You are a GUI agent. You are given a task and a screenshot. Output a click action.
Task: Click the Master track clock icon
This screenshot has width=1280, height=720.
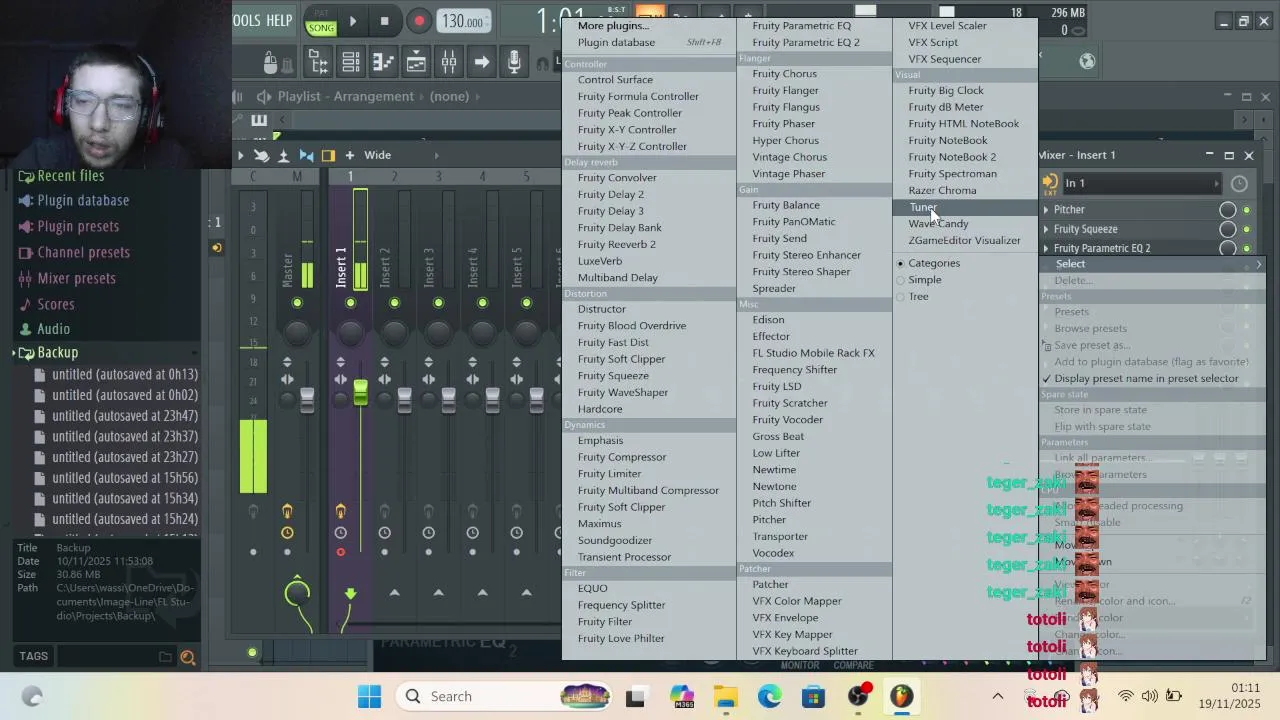click(x=287, y=533)
